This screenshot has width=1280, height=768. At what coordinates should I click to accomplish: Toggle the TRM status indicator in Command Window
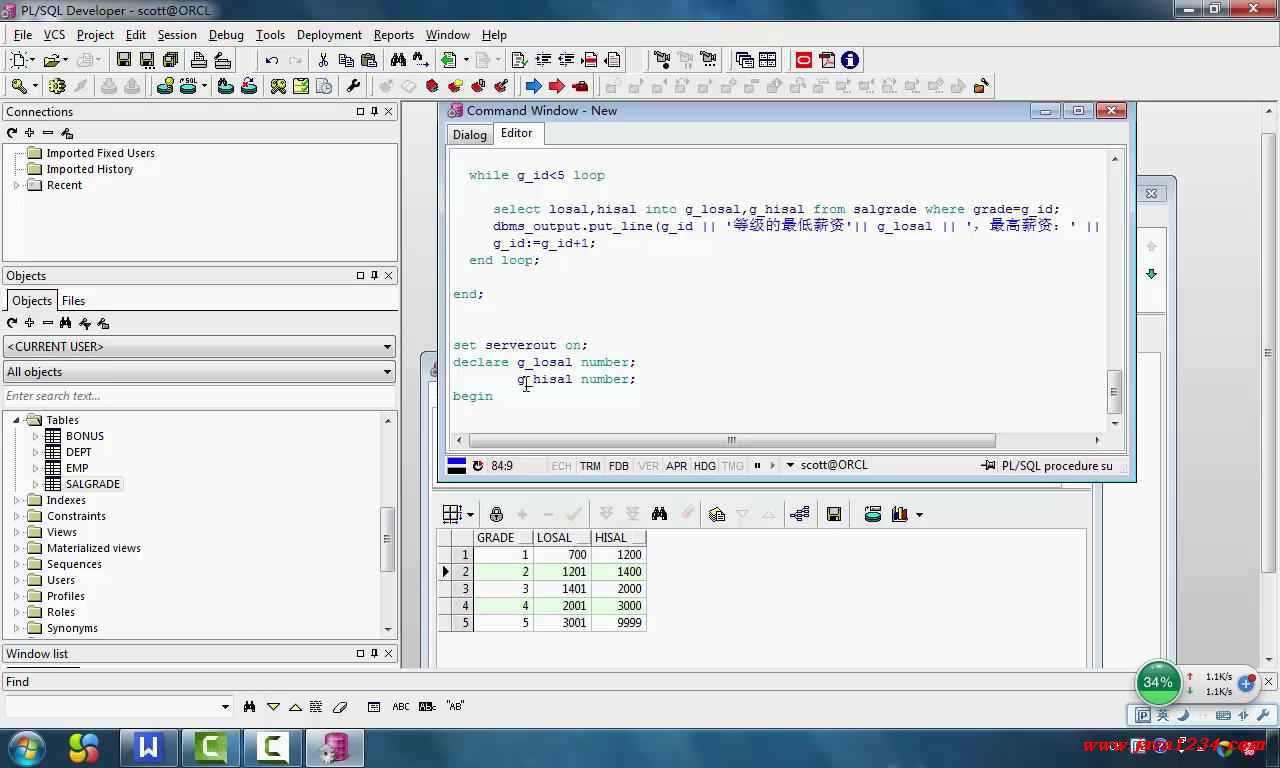[x=590, y=466]
